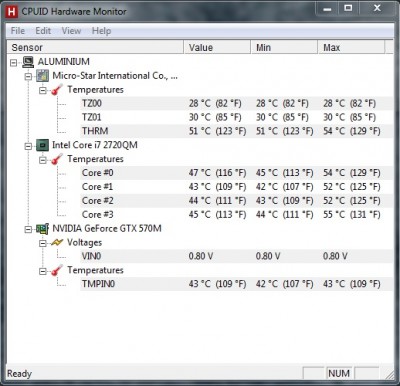Collapse Temperatures under NVIDIA GeForce
The height and width of the screenshot is (386, 400).
43,271
